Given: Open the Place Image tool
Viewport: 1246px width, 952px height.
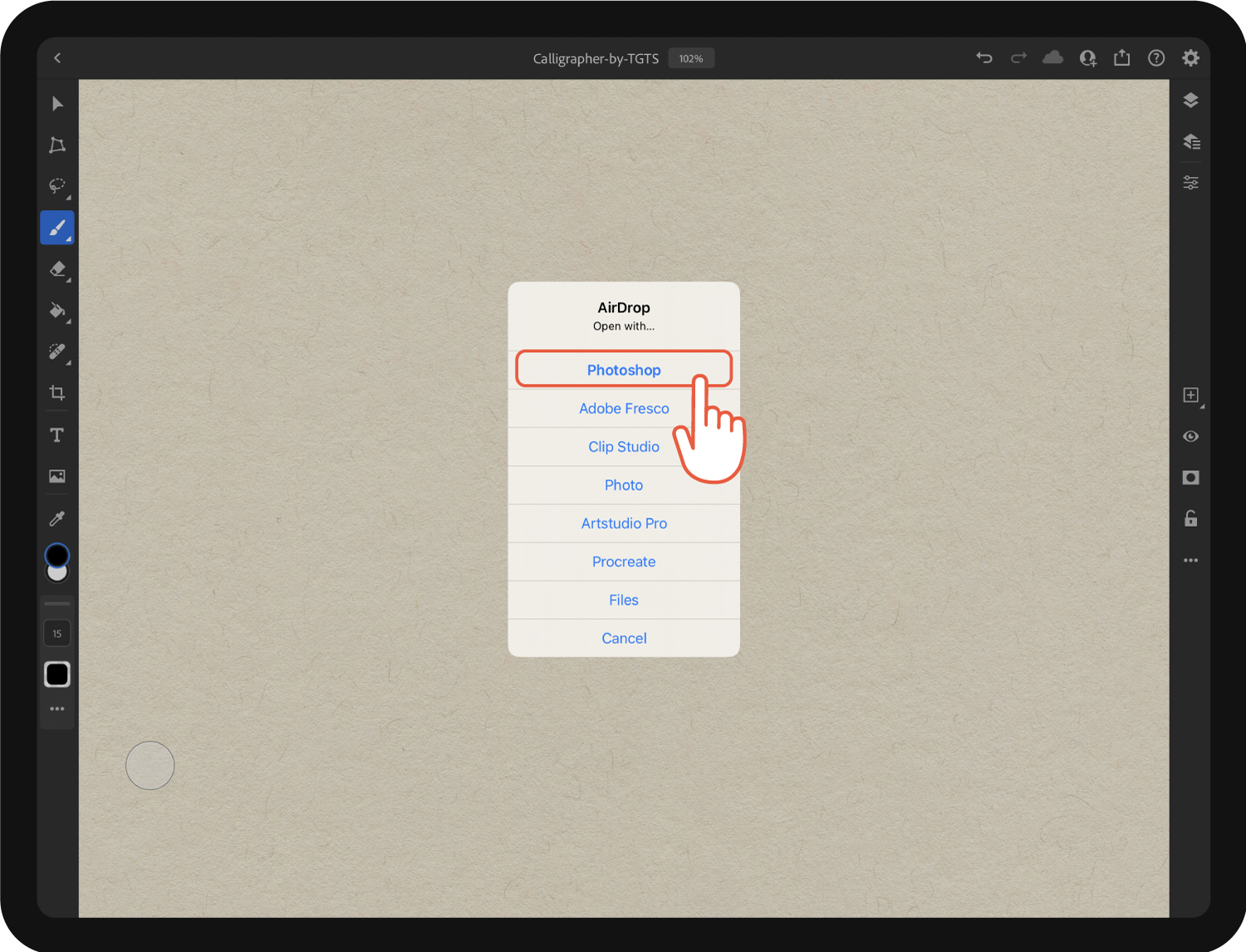Looking at the screenshot, I should point(57,476).
